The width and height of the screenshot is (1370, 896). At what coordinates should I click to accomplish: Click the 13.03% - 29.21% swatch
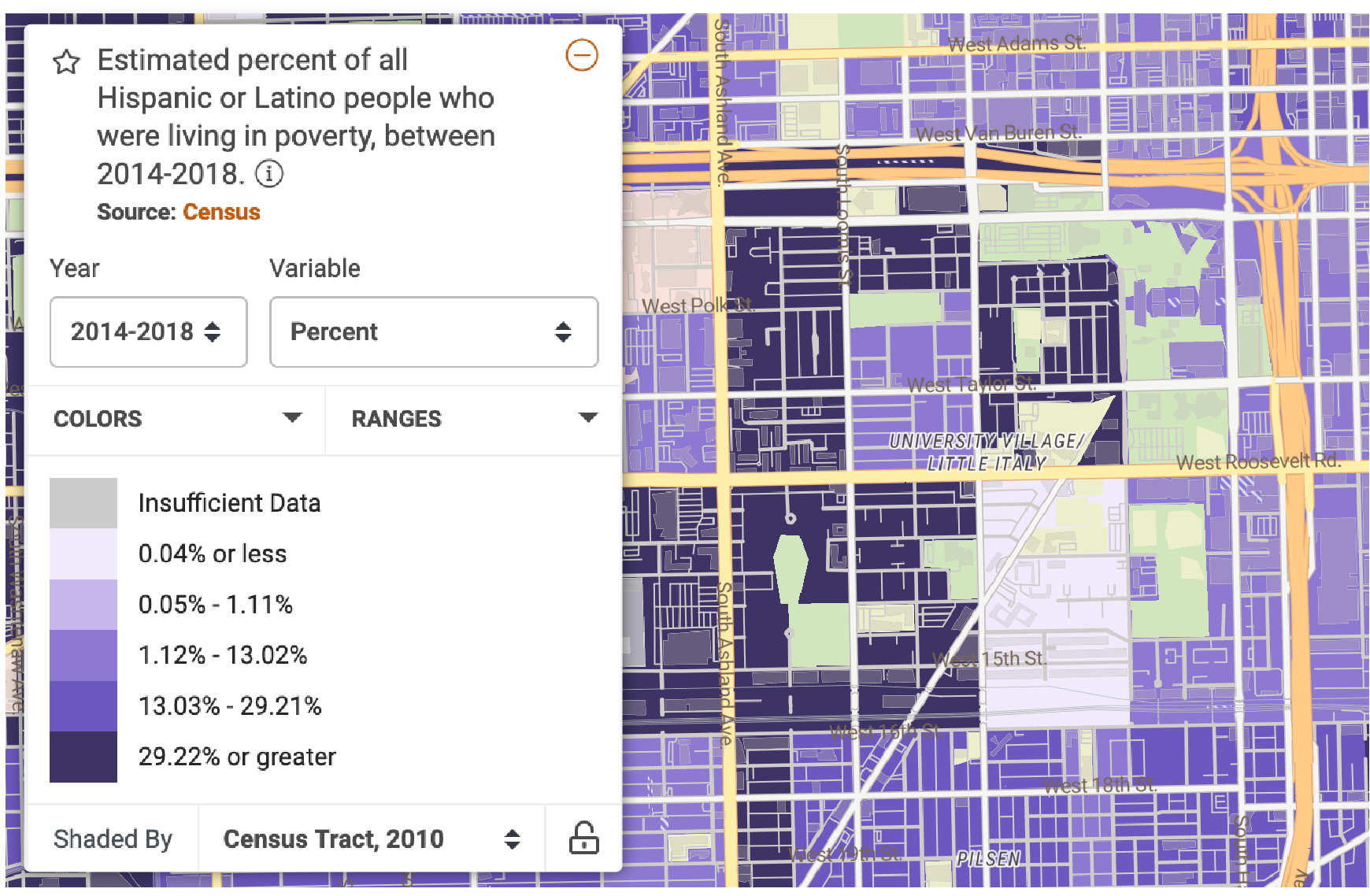click(83, 706)
